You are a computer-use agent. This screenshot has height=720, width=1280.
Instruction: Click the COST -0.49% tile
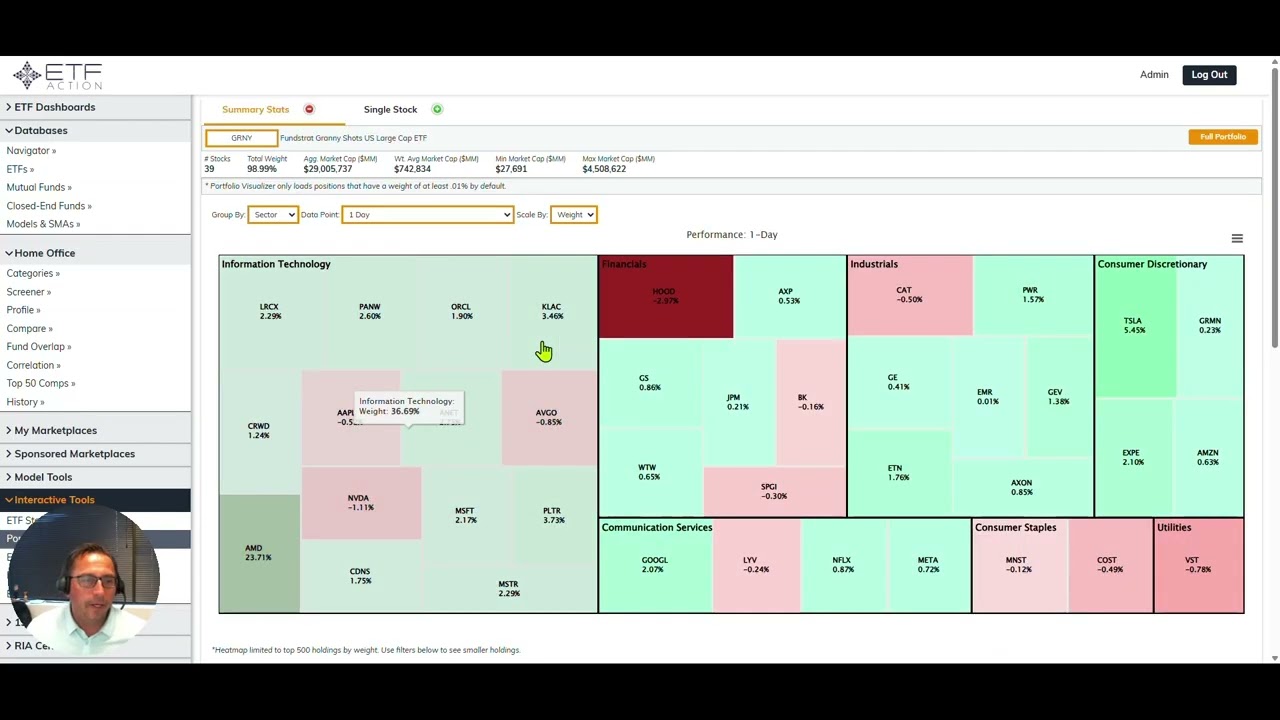coord(1108,565)
